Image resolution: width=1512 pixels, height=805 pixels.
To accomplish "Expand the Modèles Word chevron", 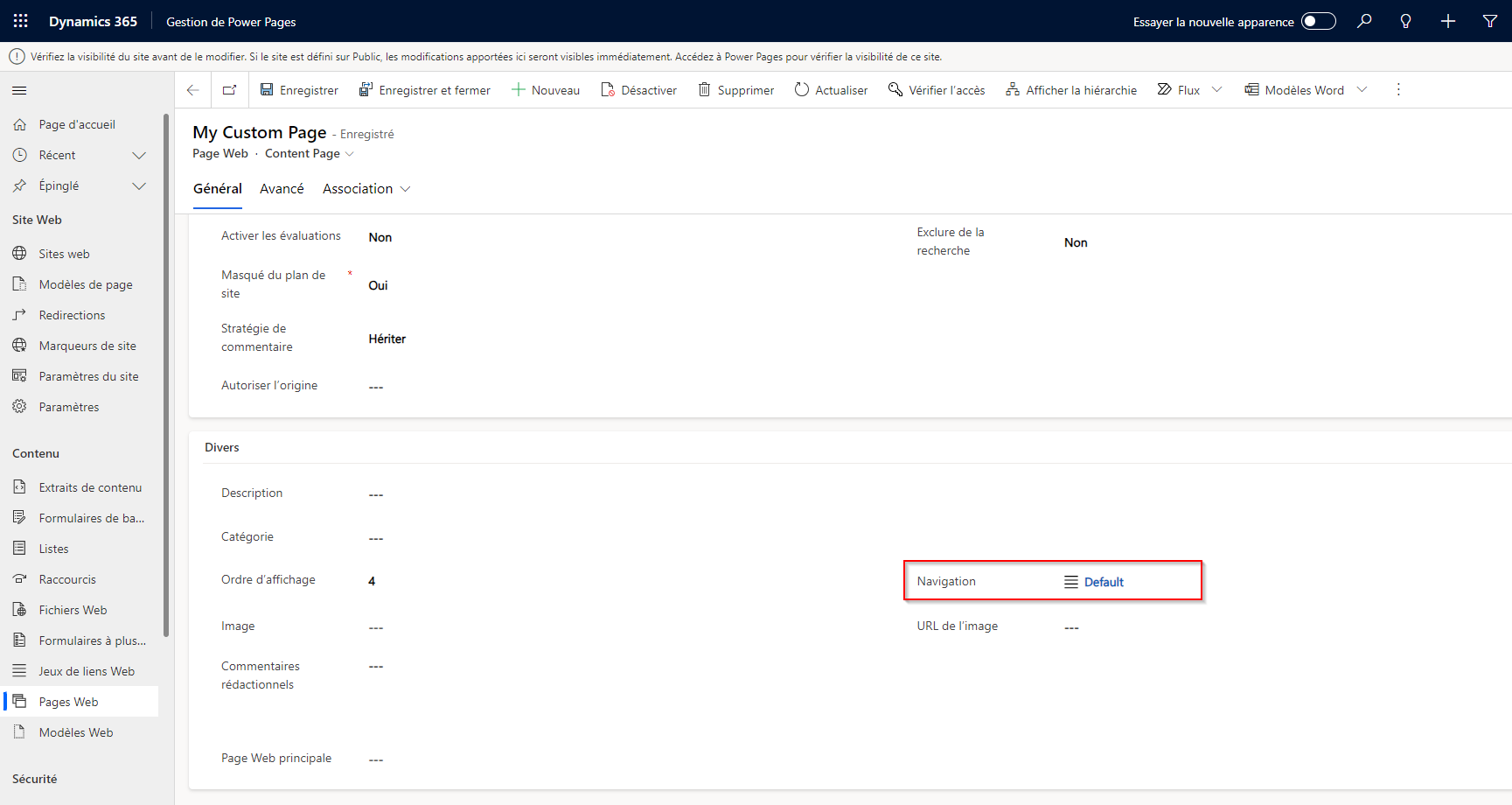I will (1362, 90).
